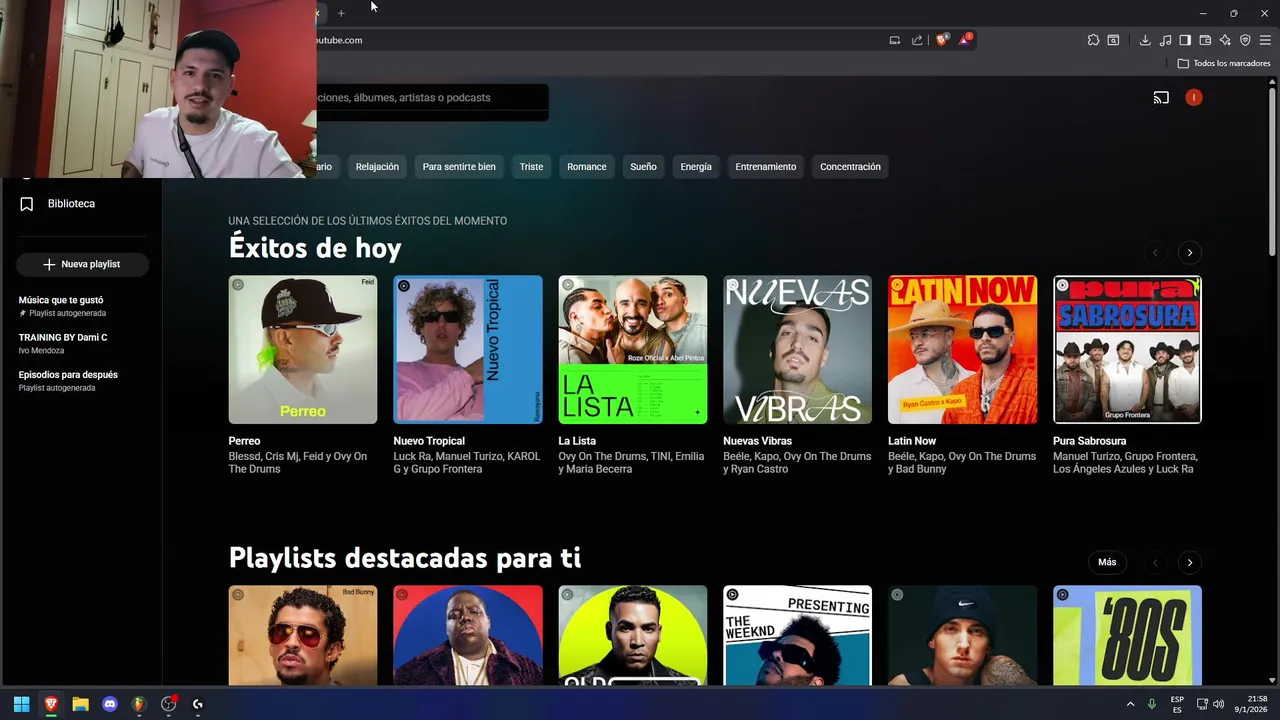Open the La Lista playlist cover

click(633, 350)
